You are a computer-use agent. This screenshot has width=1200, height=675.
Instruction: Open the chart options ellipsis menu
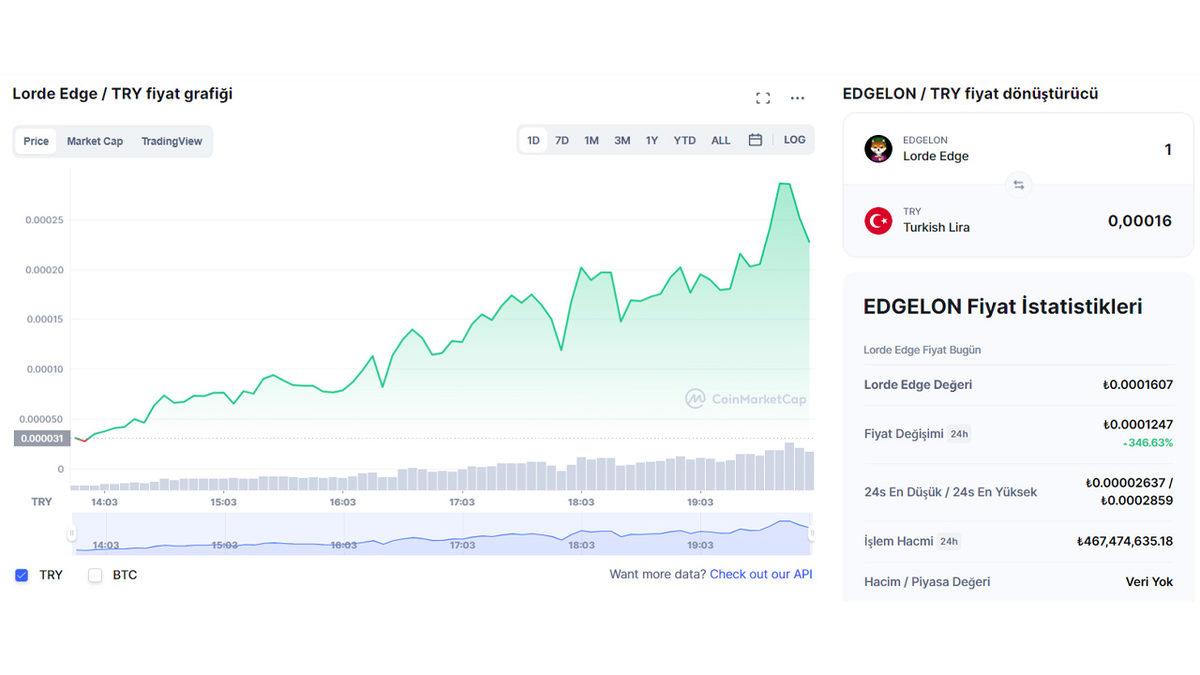(797, 97)
